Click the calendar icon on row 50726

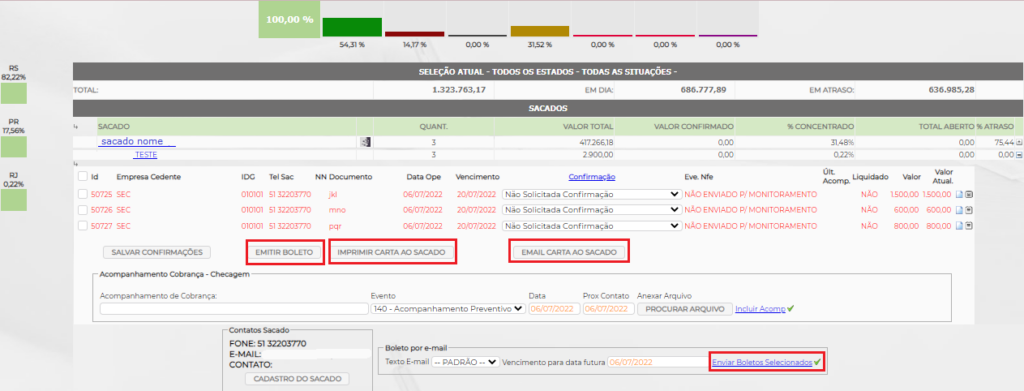tap(969, 210)
